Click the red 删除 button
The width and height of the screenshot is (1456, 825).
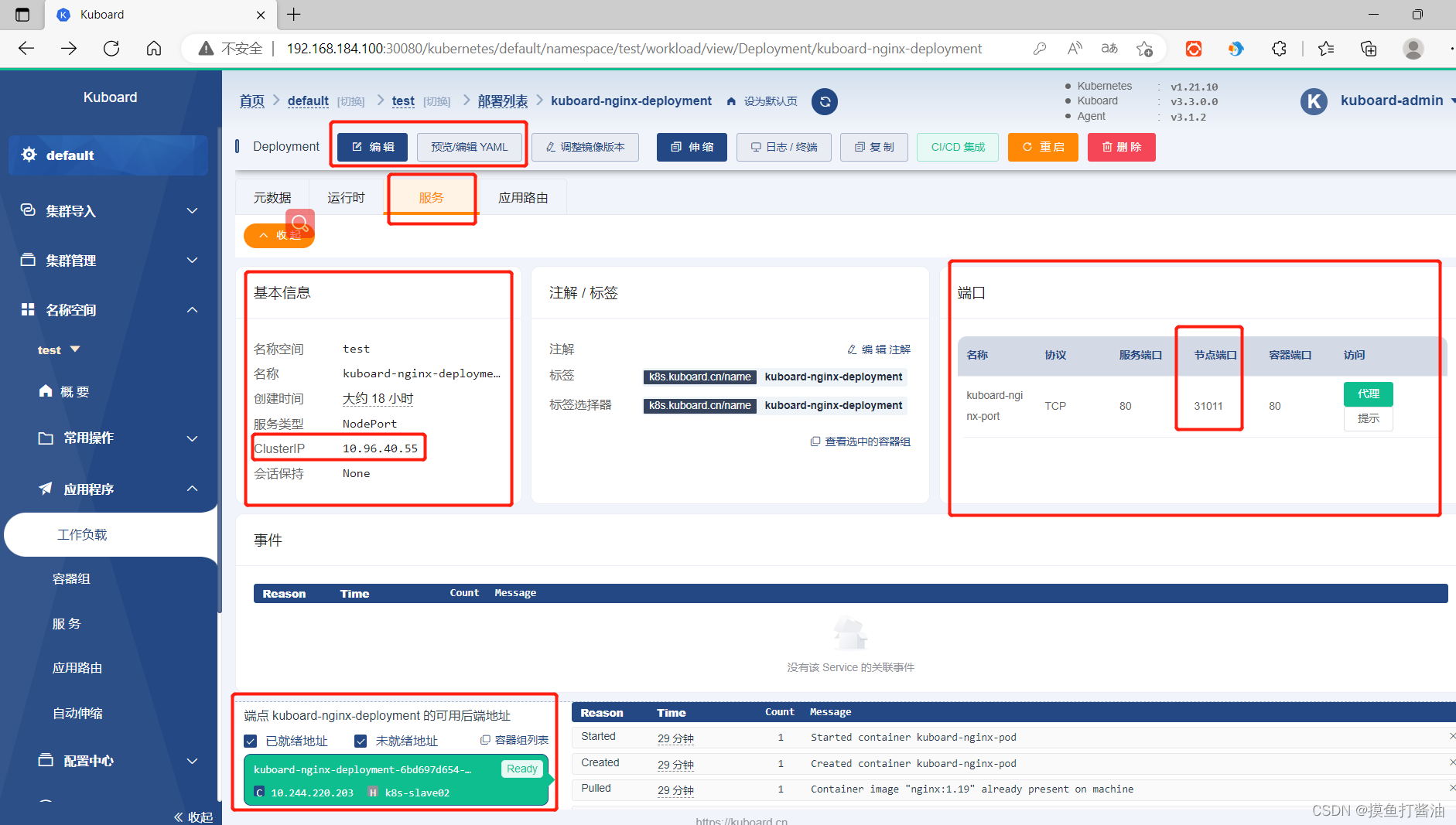[1122, 147]
